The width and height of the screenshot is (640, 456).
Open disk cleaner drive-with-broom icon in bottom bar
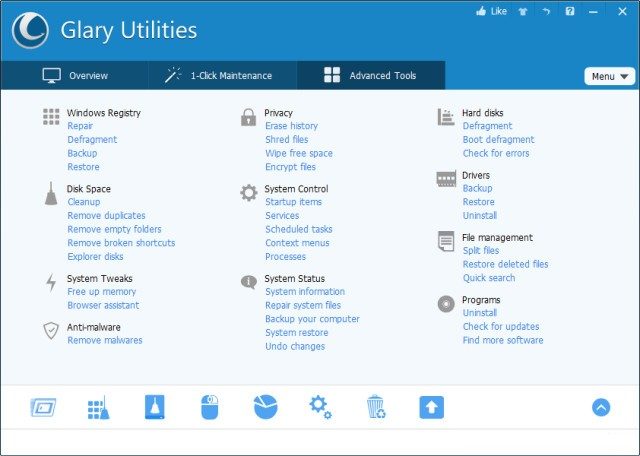click(155, 407)
